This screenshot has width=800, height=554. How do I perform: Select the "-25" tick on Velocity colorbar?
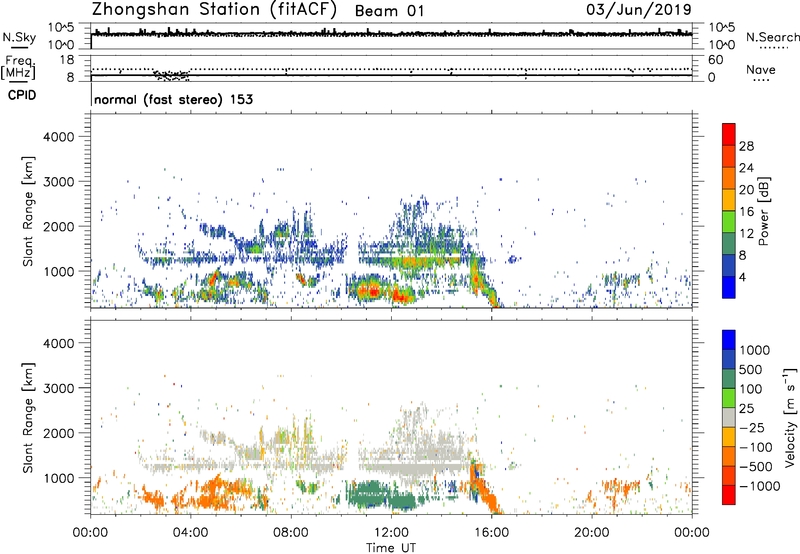[x=751, y=427]
